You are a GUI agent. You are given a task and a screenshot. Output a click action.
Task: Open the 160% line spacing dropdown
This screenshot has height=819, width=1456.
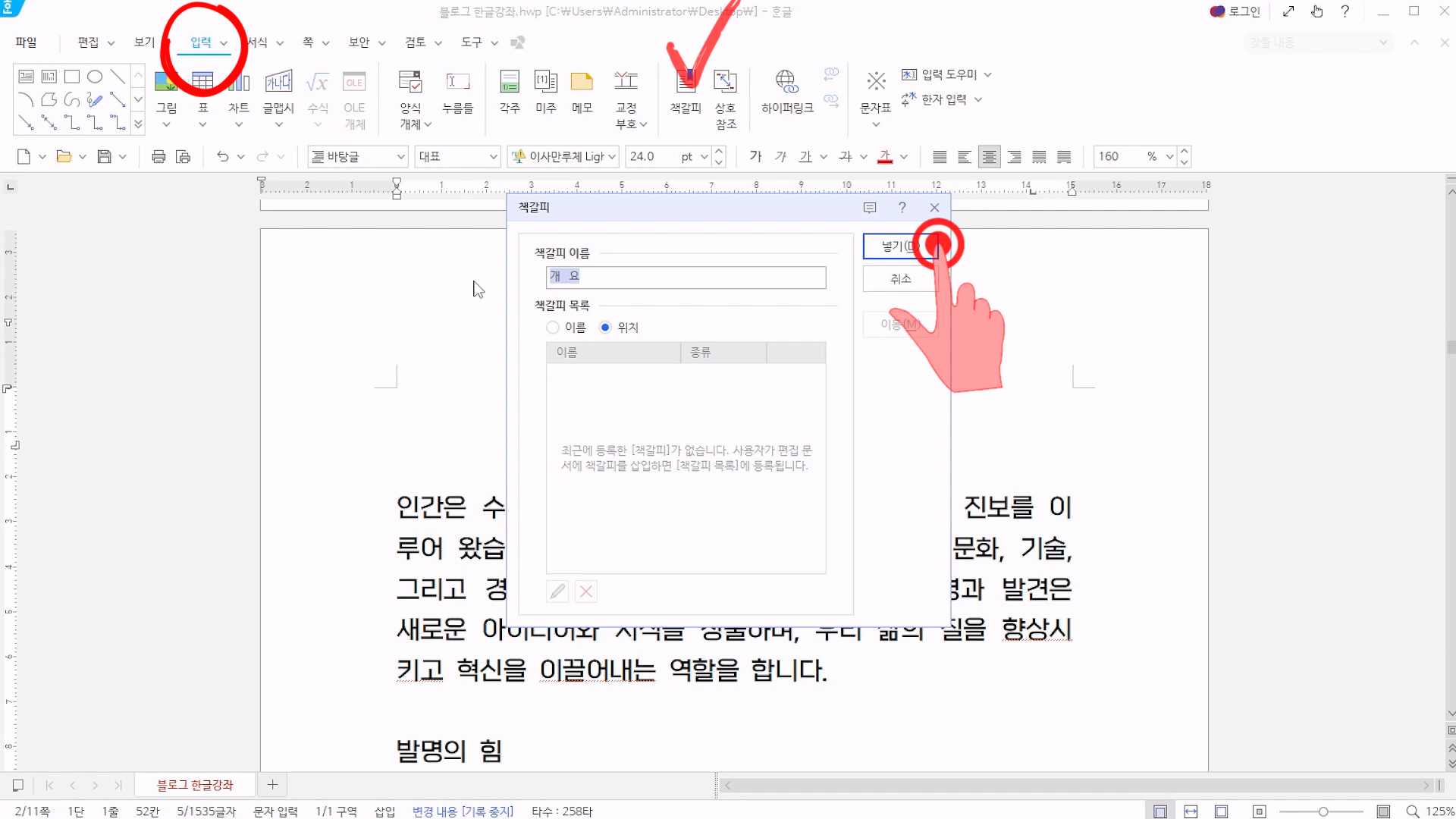(1169, 157)
